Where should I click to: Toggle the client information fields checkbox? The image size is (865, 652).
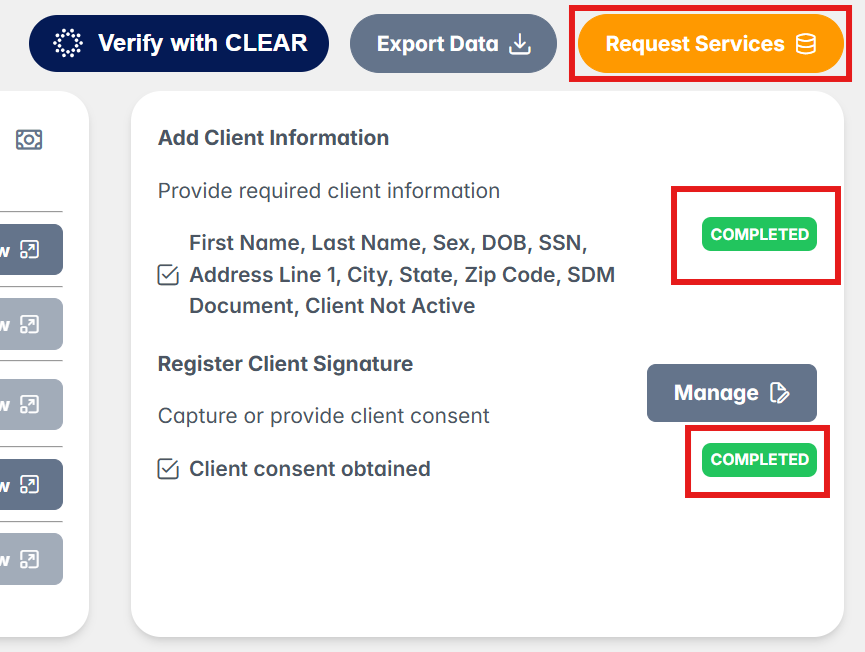[168, 275]
